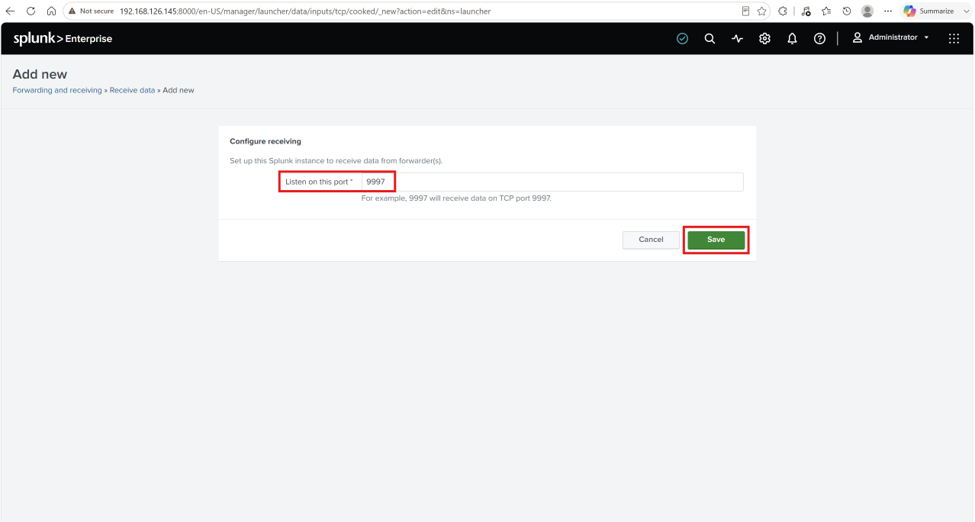Expand the chevron next to Summarize
975x522 pixels.
[966, 11]
